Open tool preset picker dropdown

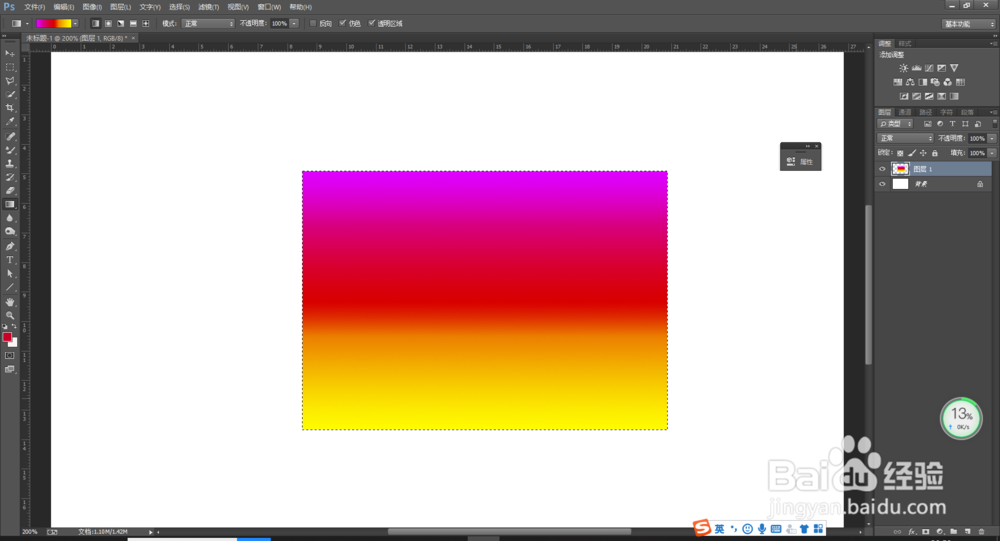pos(27,24)
